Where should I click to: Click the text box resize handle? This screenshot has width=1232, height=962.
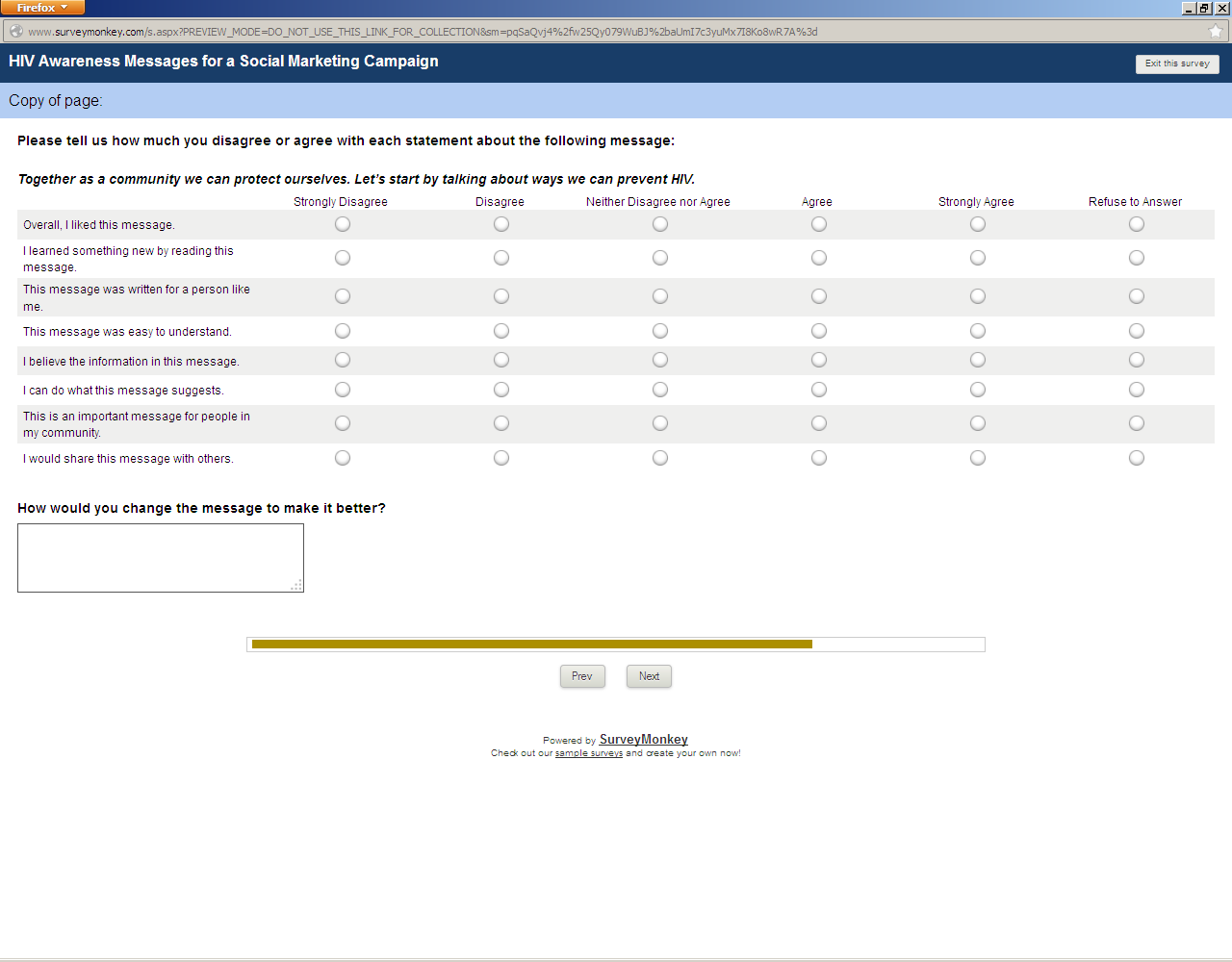point(297,586)
